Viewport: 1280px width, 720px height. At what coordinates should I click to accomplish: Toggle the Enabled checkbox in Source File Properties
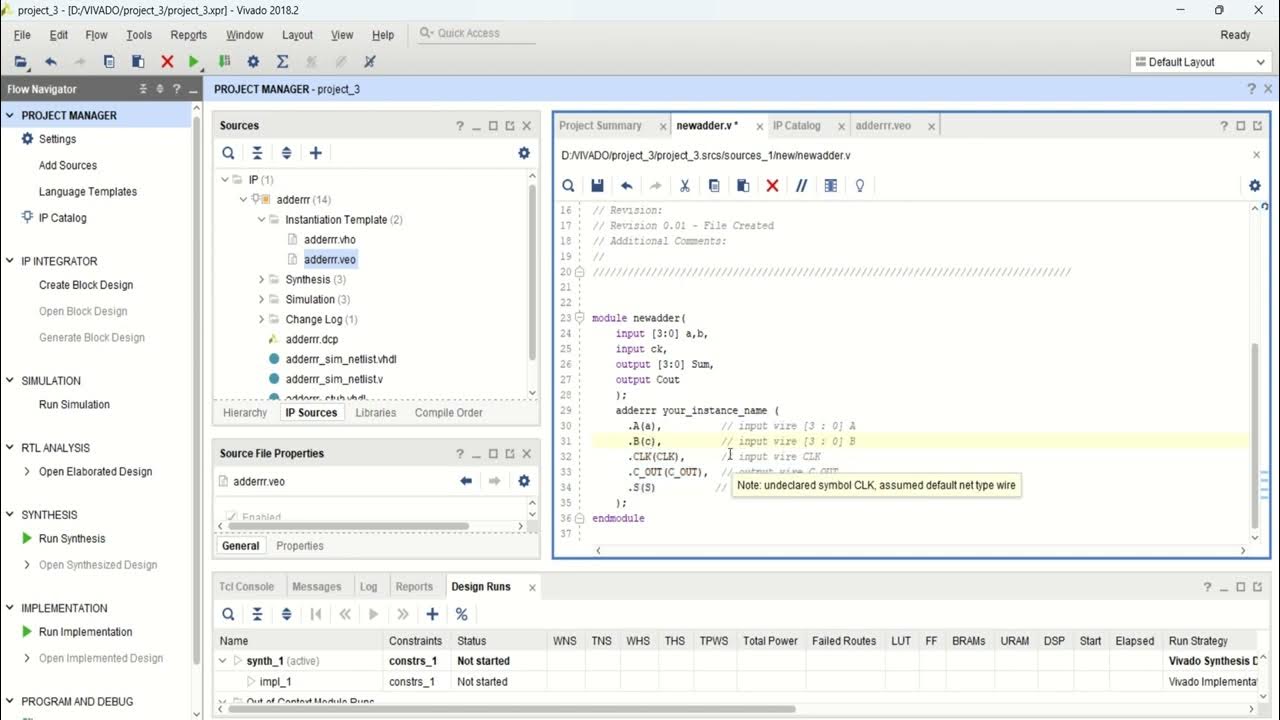click(232, 517)
